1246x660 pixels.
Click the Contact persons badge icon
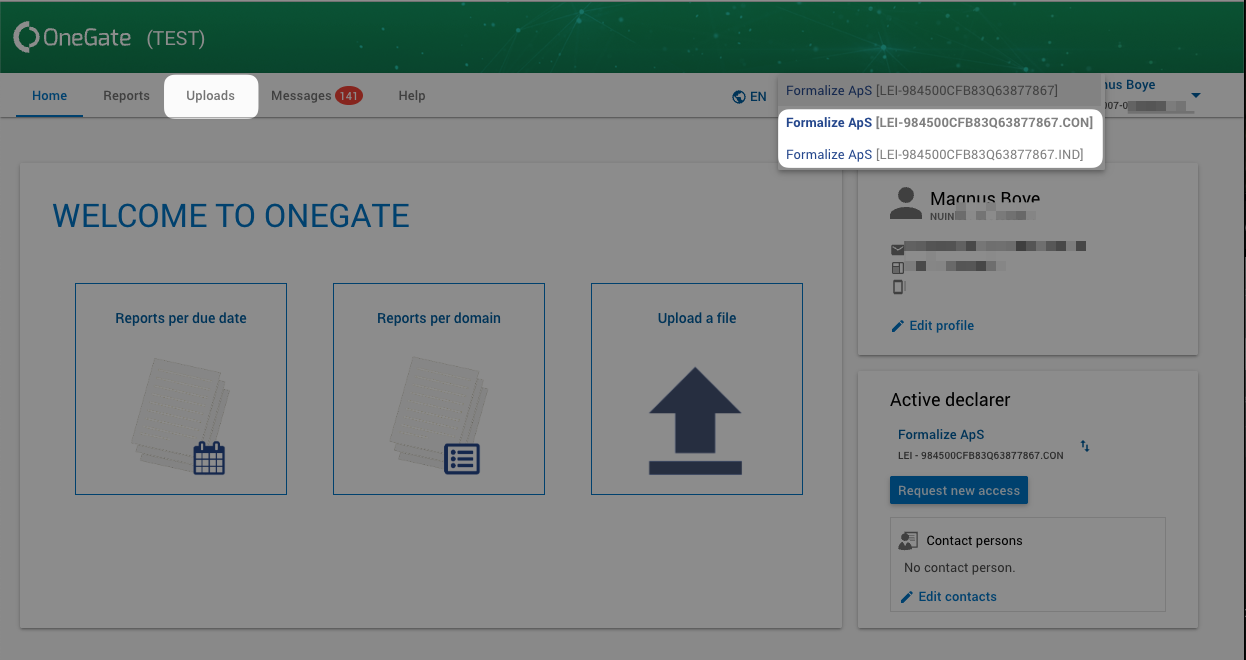pyautogui.click(x=907, y=539)
